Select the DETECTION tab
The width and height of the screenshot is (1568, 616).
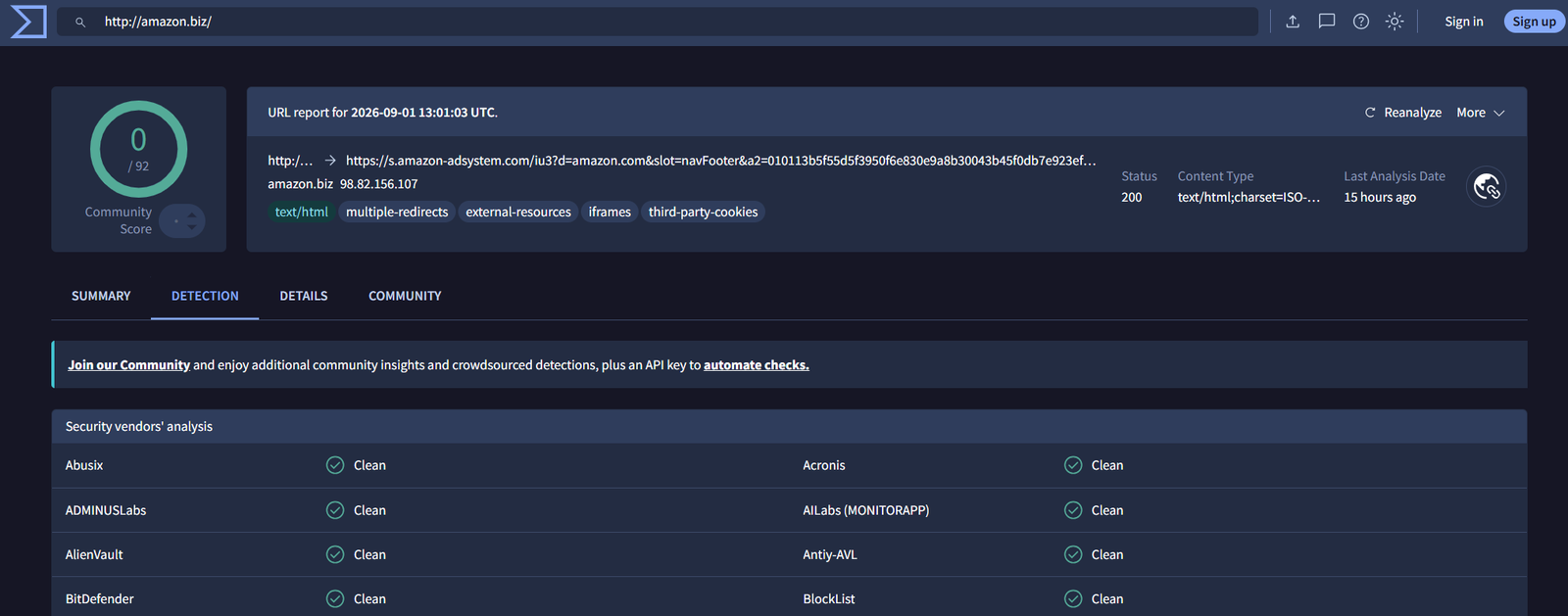pos(205,296)
